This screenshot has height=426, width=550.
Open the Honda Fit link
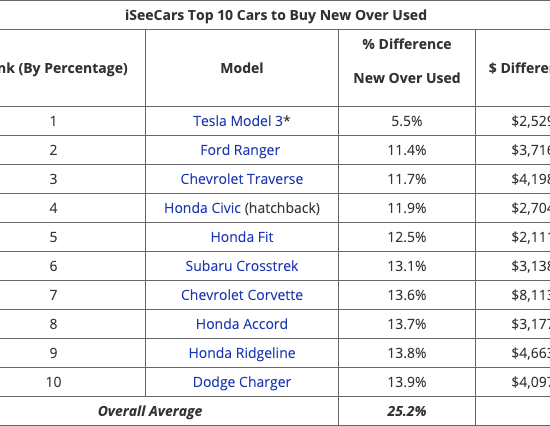(242, 237)
